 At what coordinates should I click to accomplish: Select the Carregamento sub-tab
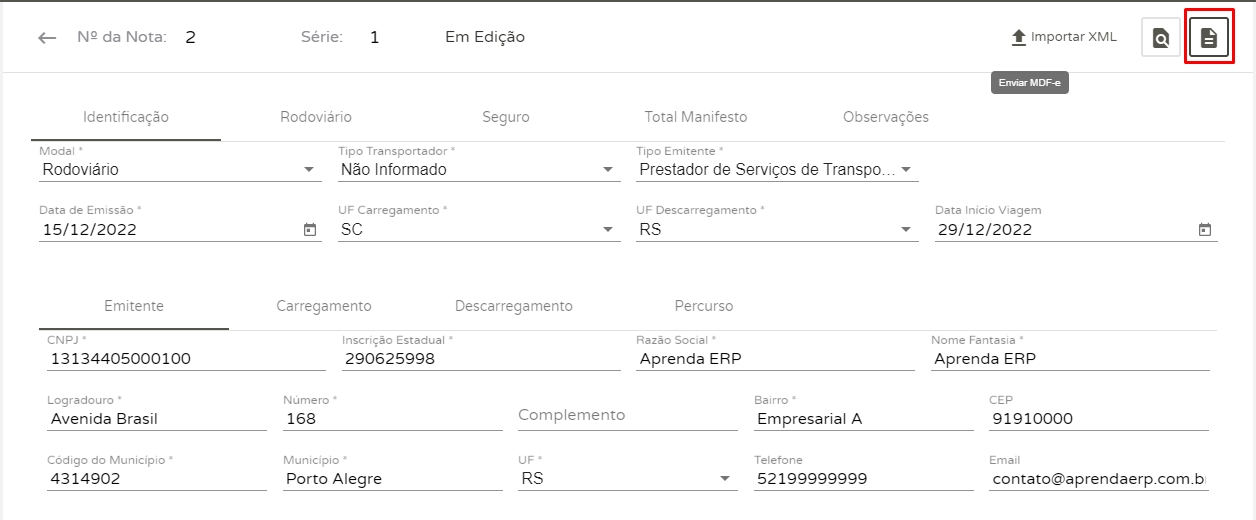324,306
